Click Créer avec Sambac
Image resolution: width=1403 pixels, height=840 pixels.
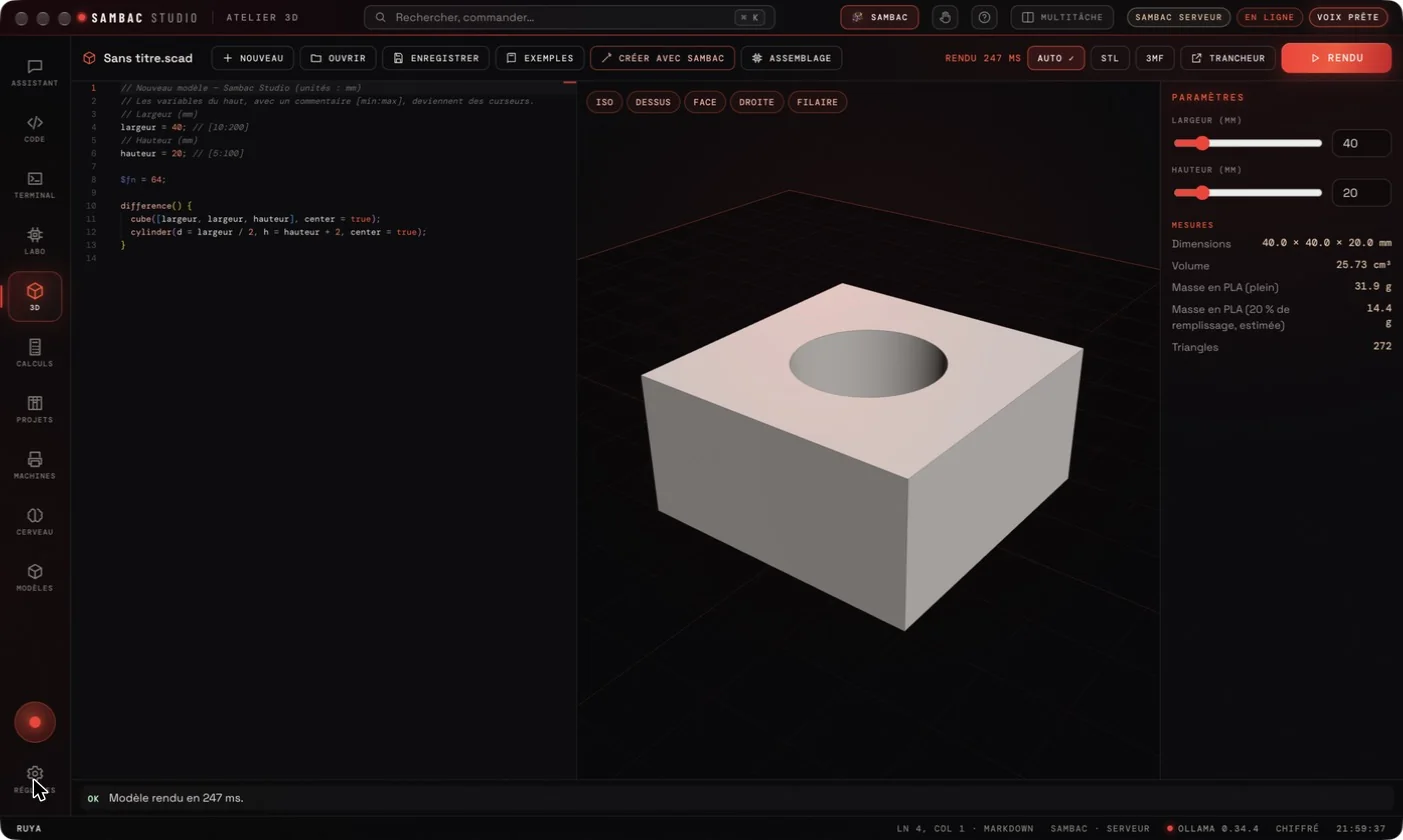pyautogui.click(x=662, y=58)
